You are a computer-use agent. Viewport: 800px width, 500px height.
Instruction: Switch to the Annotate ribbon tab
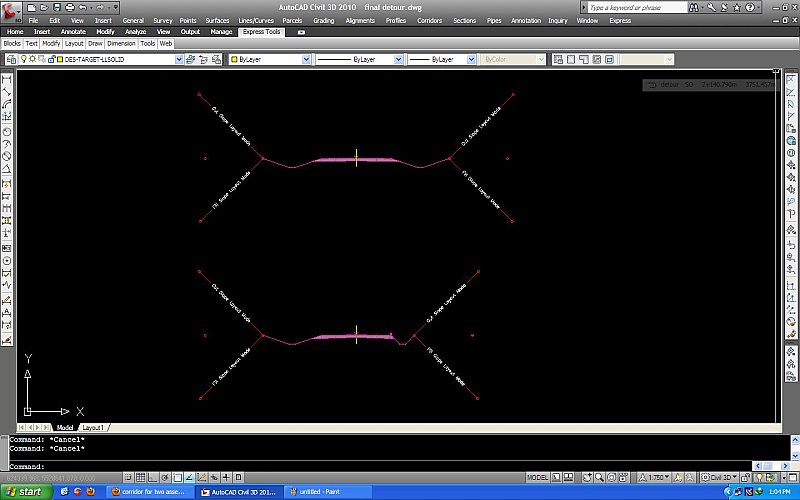(x=73, y=32)
